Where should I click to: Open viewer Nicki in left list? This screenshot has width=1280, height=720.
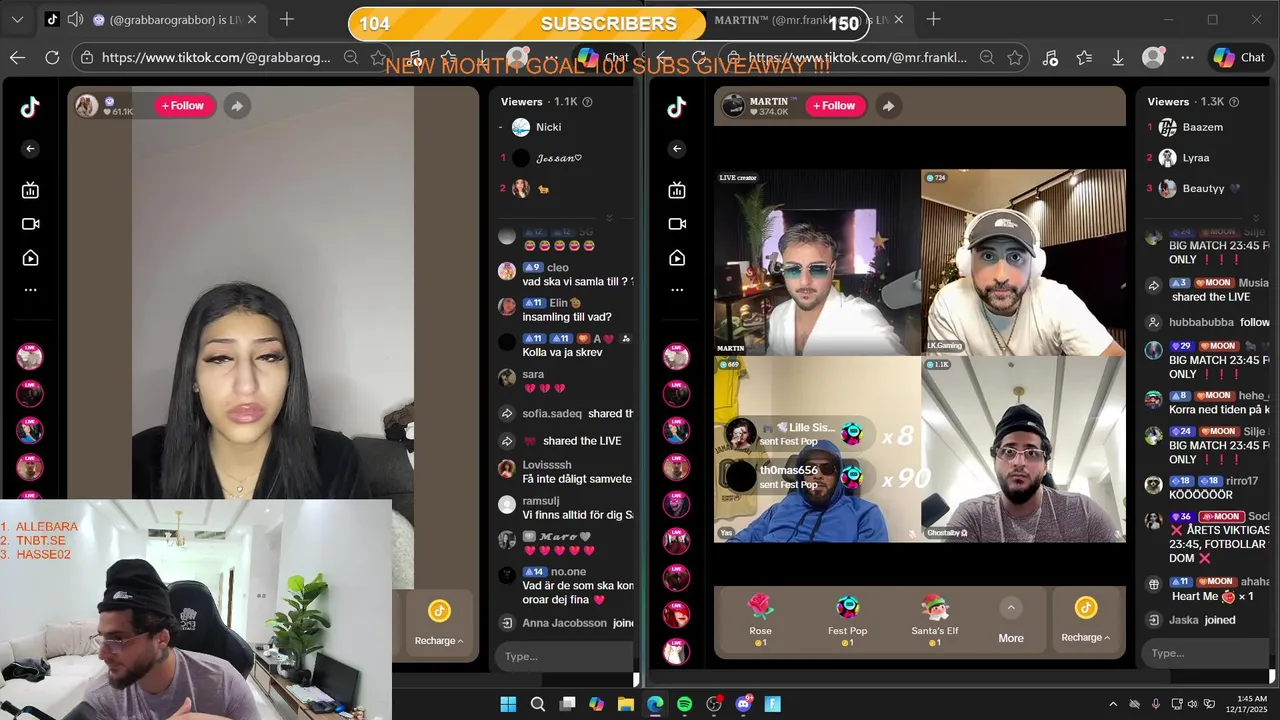(548, 127)
